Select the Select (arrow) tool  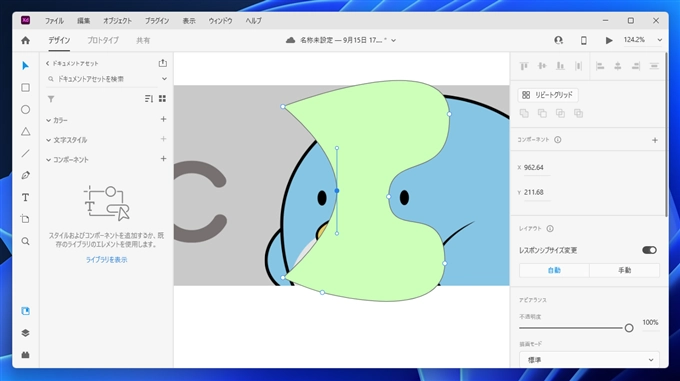pos(25,66)
